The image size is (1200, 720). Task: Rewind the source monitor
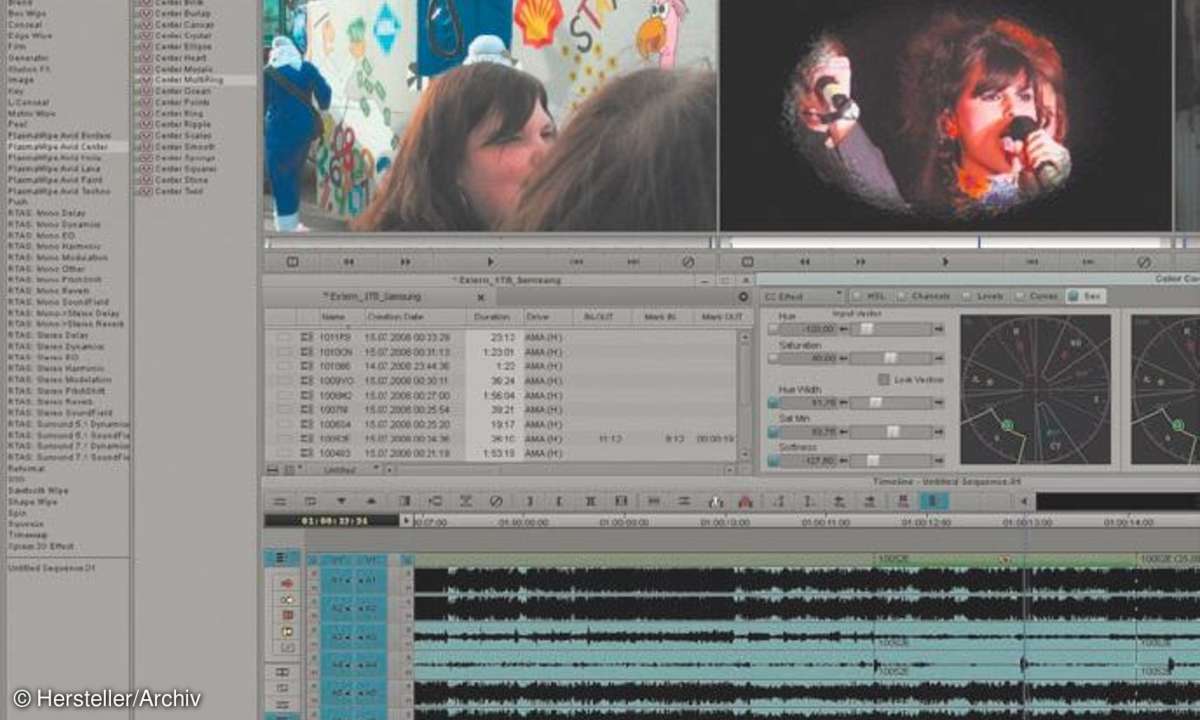point(349,262)
